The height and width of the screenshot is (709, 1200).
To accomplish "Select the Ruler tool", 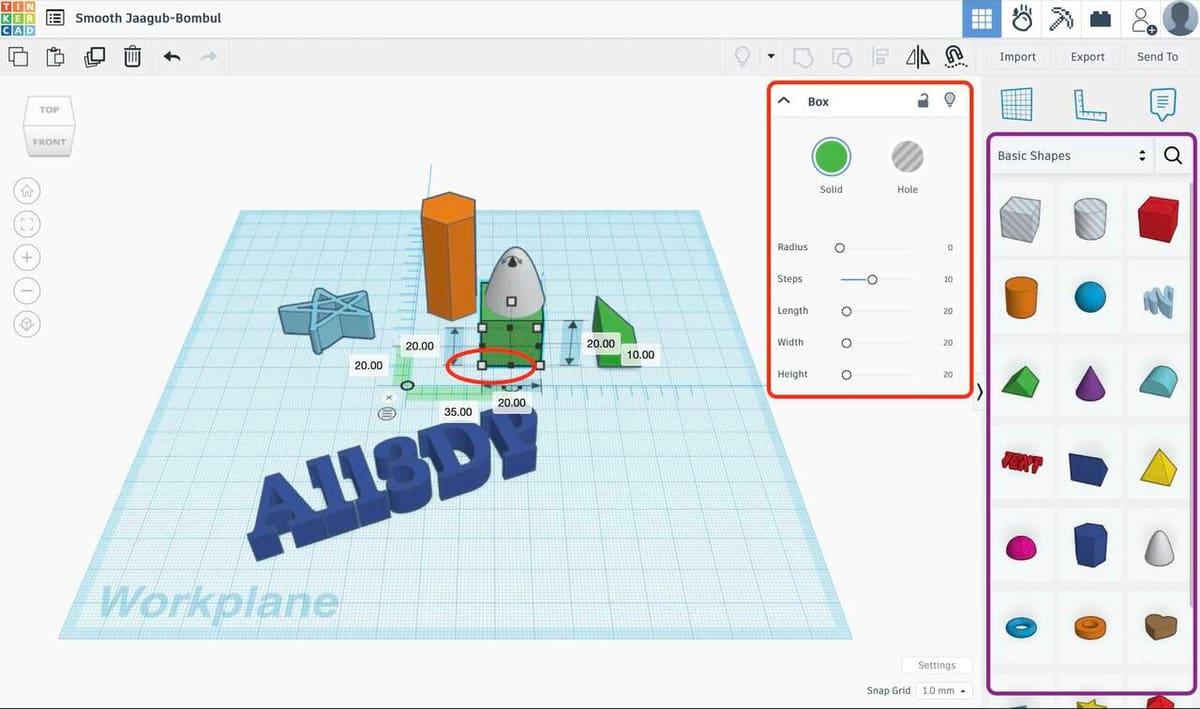I will (x=1089, y=103).
